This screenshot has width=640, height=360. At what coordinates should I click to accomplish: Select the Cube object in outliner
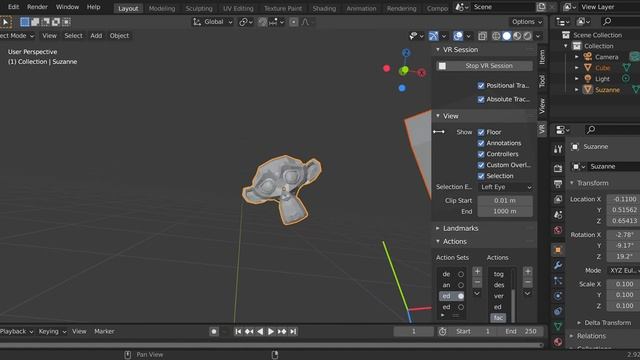tap(602, 68)
